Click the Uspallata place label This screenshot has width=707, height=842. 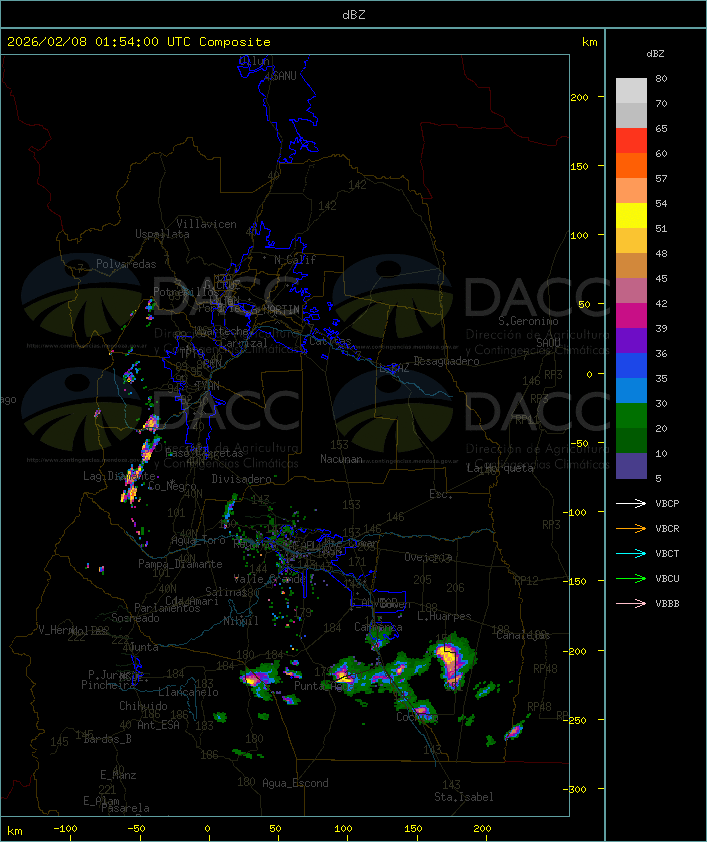click(162, 234)
